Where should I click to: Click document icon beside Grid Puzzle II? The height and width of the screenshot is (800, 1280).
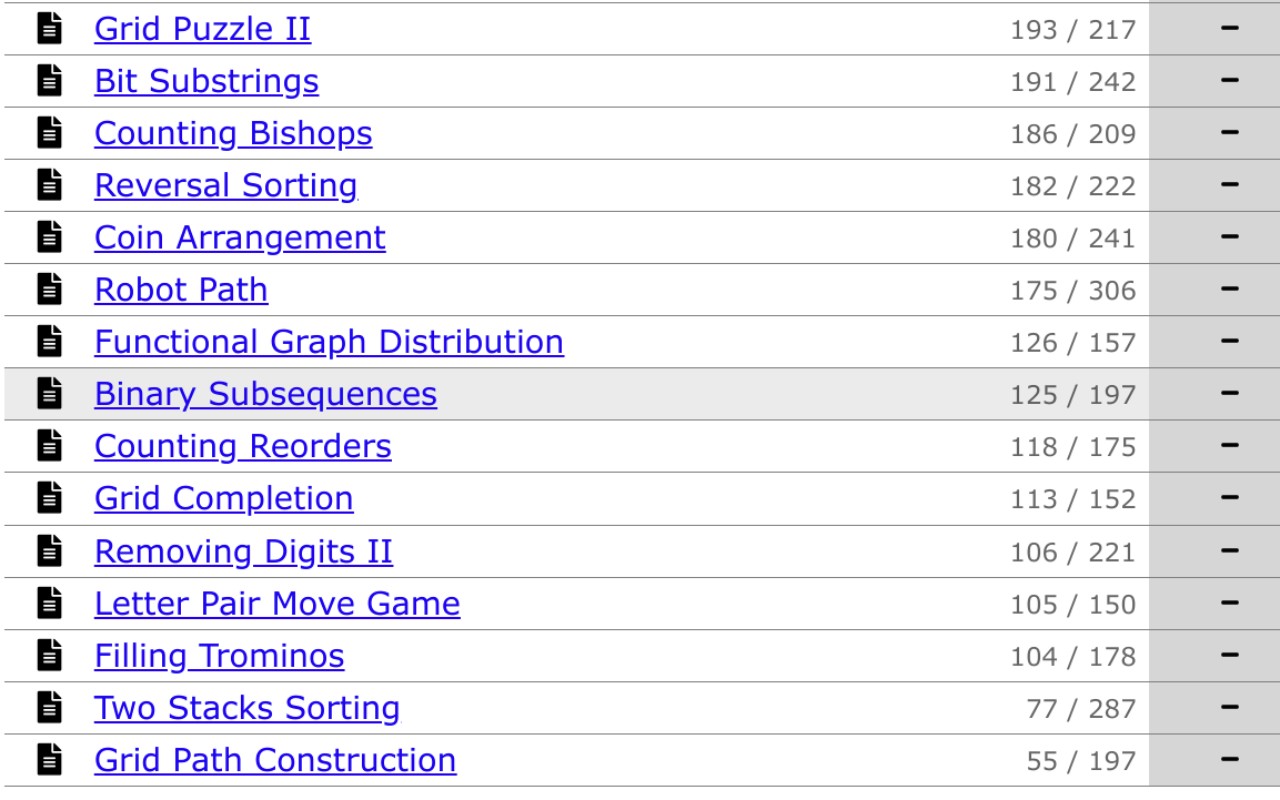click(x=49, y=29)
